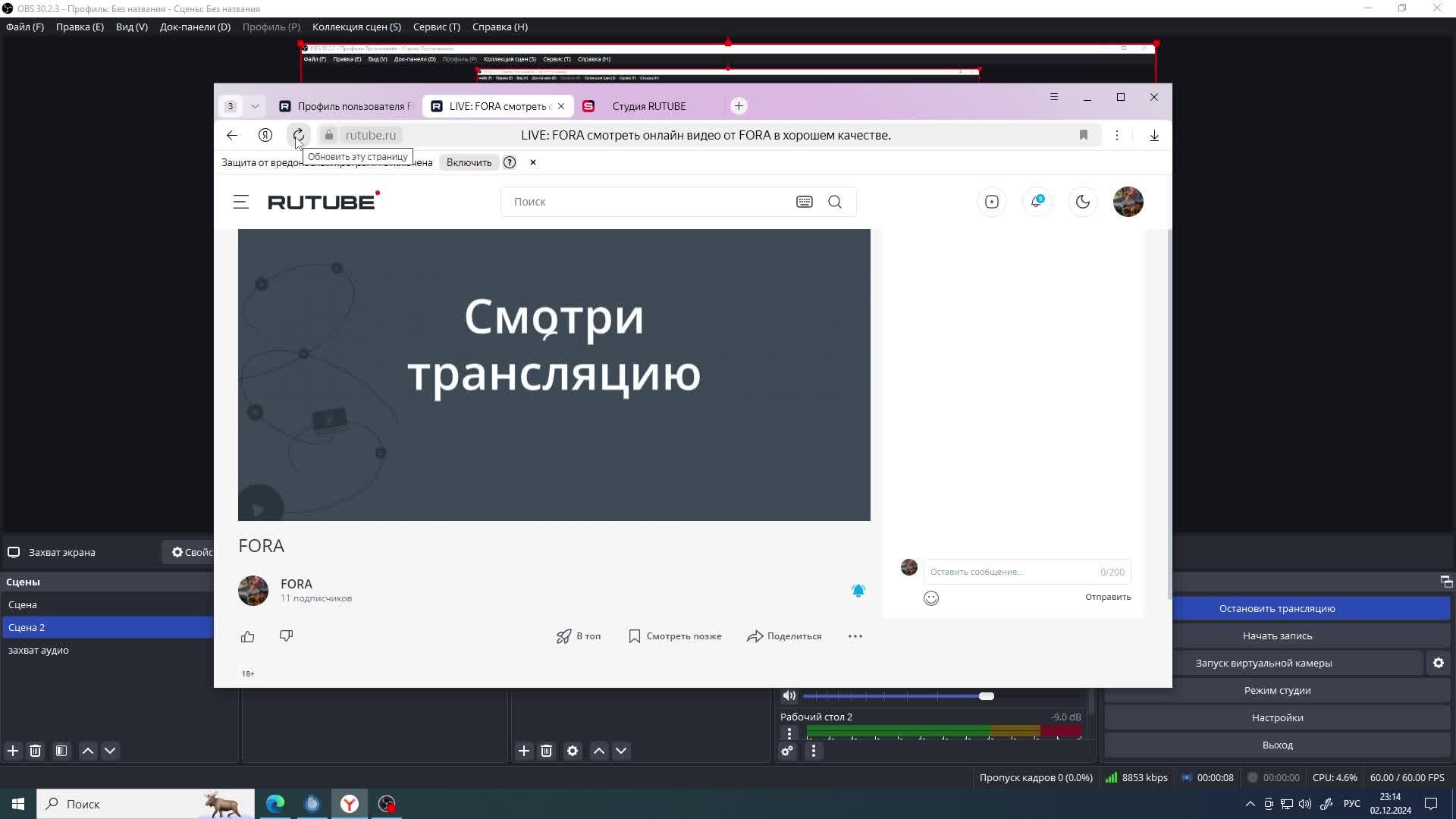Switch to the Студия RUTUBE browser tab

point(648,106)
